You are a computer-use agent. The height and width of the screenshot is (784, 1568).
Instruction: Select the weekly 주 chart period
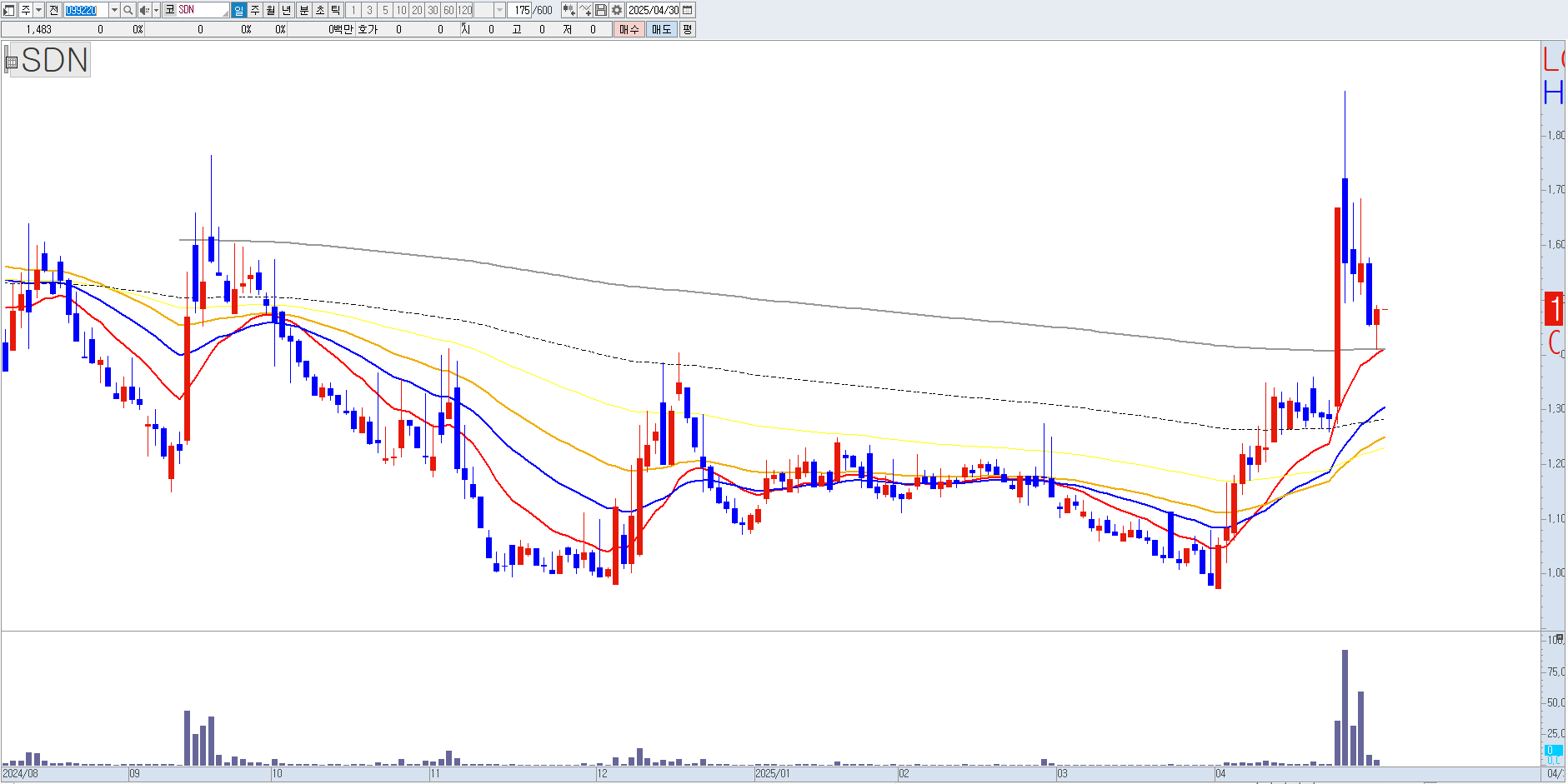[x=255, y=10]
